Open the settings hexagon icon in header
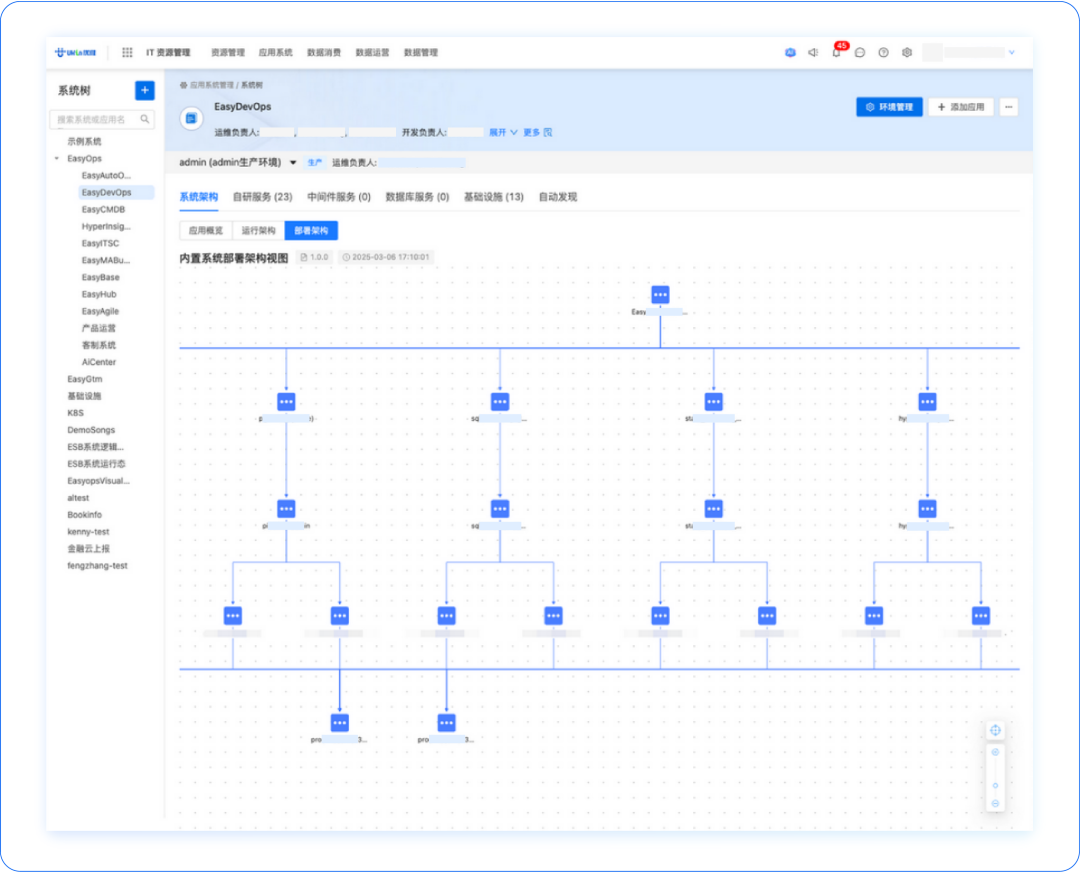The height and width of the screenshot is (872, 1080). click(x=907, y=52)
